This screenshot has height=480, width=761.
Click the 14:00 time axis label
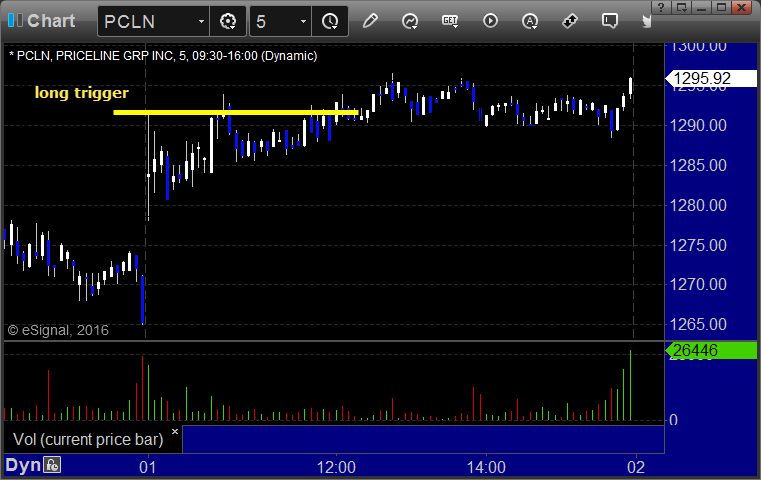coord(486,467)
